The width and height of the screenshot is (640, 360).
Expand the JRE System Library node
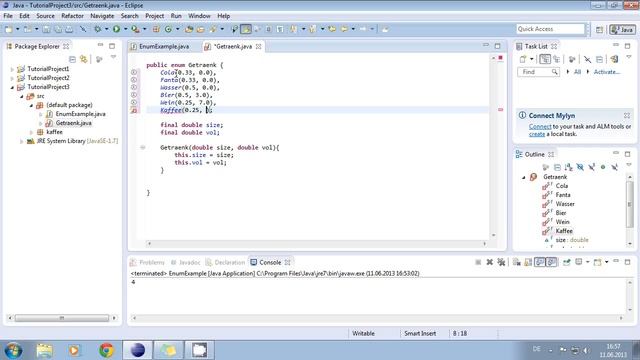click(22, 141)
